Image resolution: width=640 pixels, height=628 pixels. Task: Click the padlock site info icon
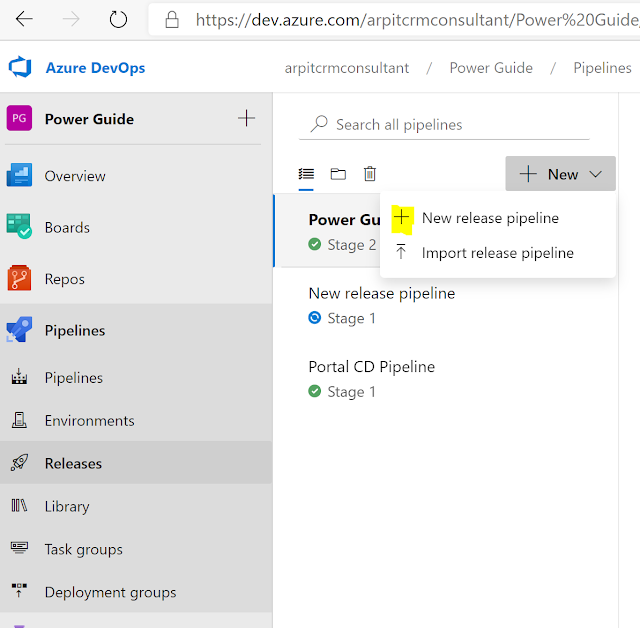[x=172, y=20]
